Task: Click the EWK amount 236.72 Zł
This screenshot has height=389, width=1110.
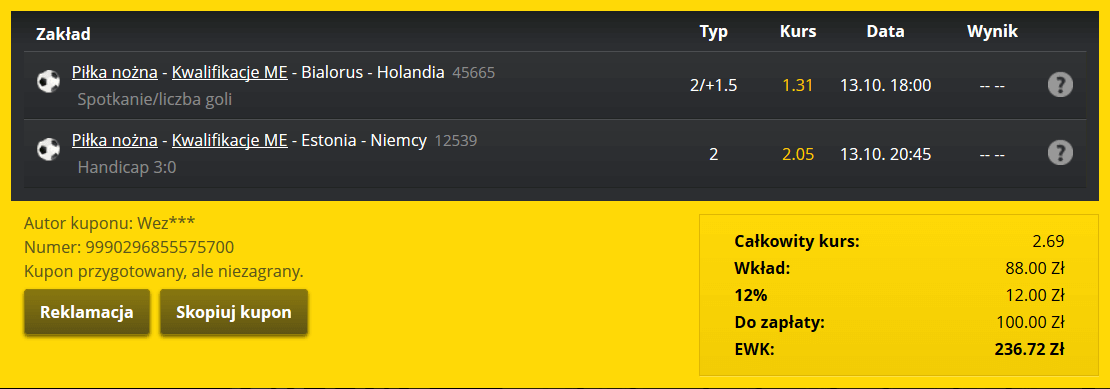Action: pyautogui.click(x=1029, y=349)
